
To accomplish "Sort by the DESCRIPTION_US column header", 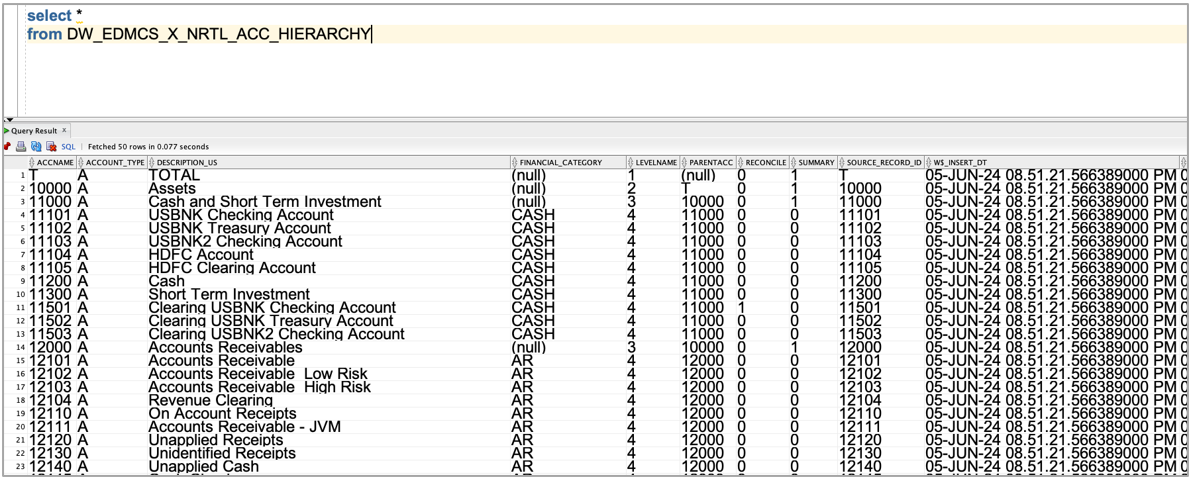I will point(330,162).
